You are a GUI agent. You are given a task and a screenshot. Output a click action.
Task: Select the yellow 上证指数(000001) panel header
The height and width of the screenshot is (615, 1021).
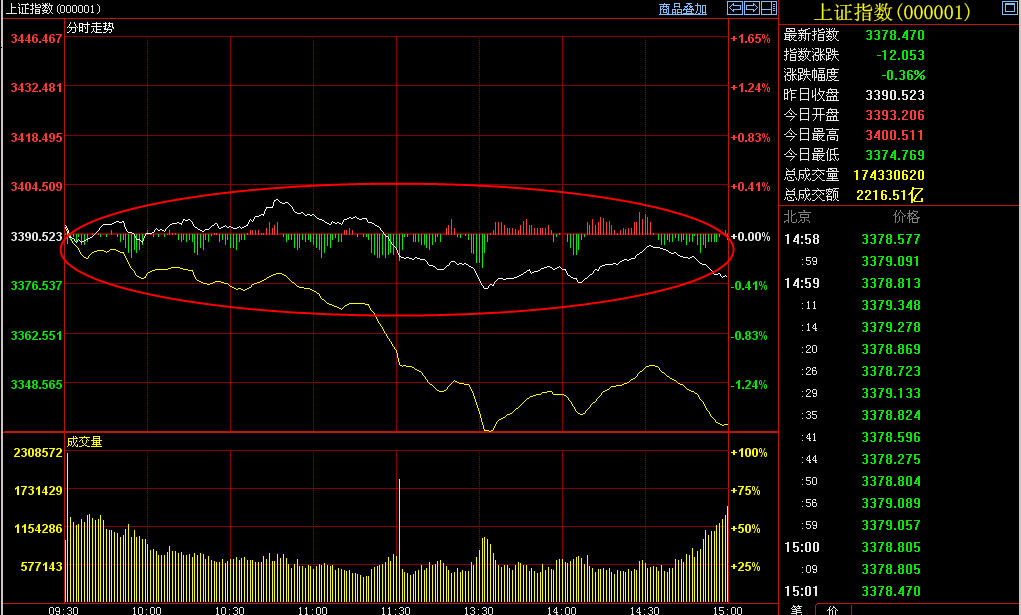(891, 12)
